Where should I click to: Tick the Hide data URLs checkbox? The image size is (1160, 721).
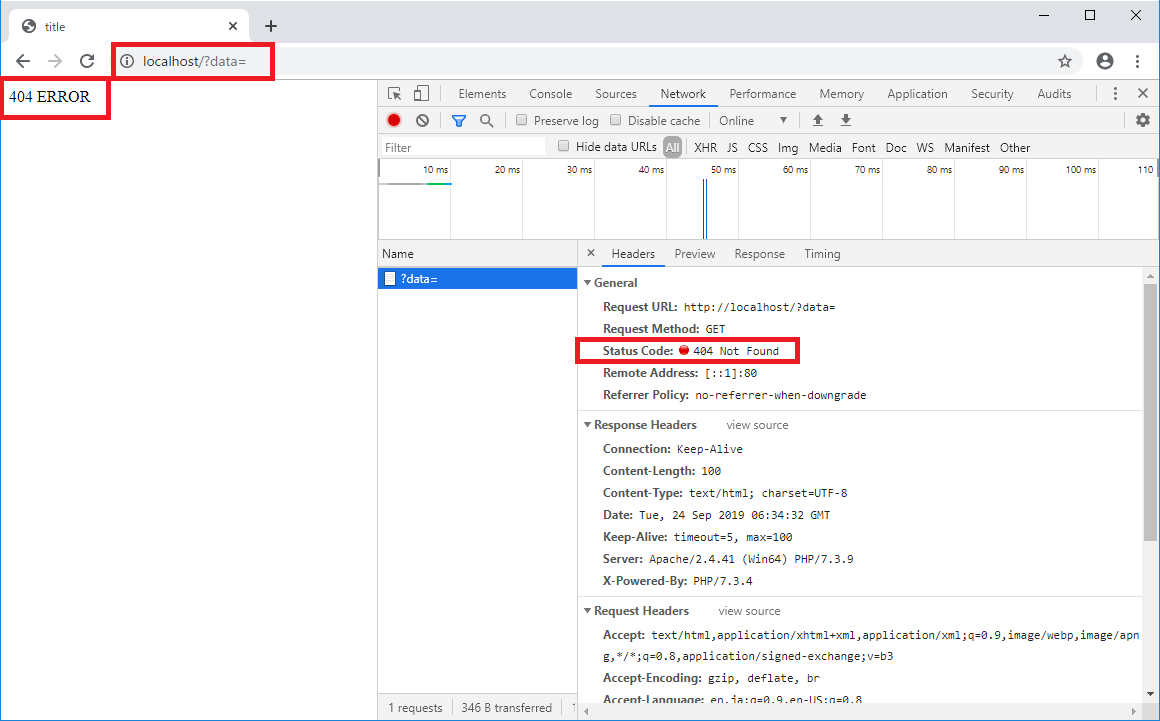(x=564, y=147)
